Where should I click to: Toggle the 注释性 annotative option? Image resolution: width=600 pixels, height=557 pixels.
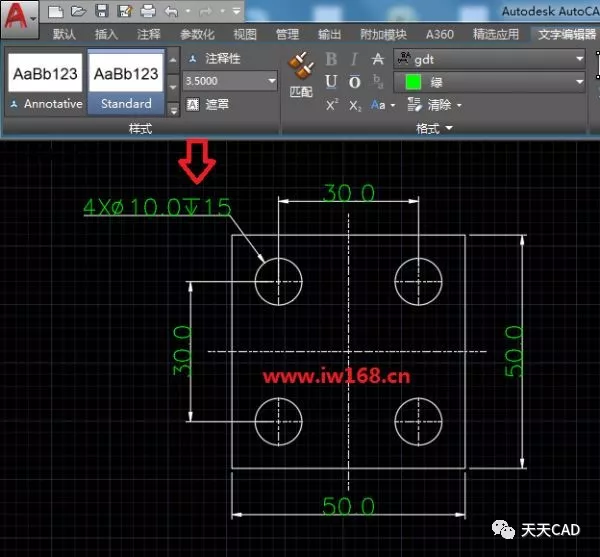pos(214,59)
